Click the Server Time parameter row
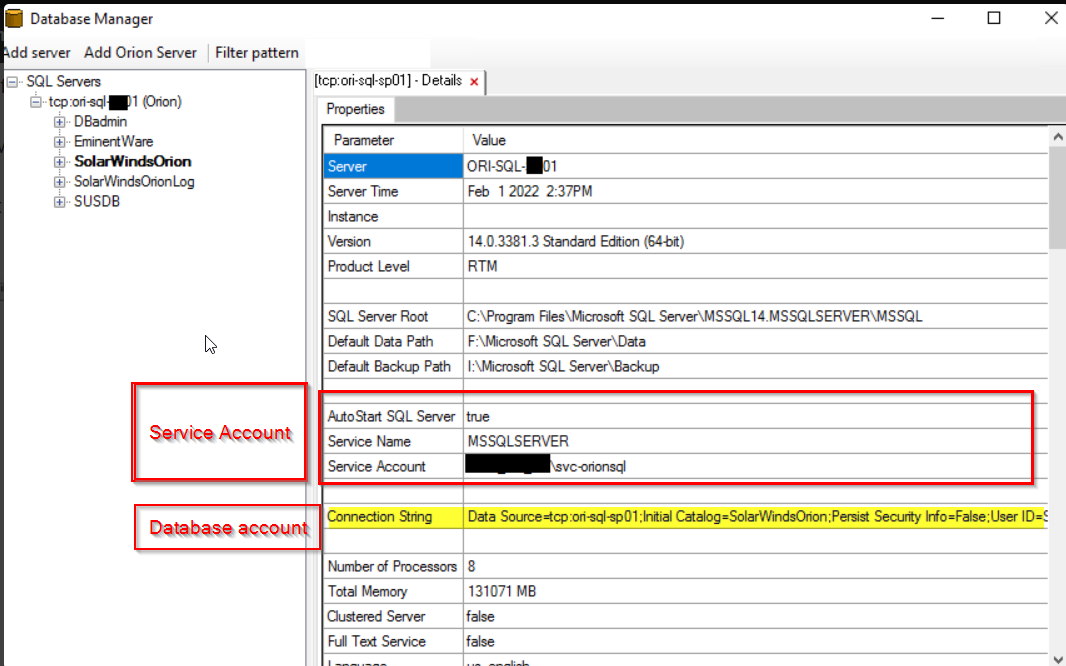 (x=394, y=192)
